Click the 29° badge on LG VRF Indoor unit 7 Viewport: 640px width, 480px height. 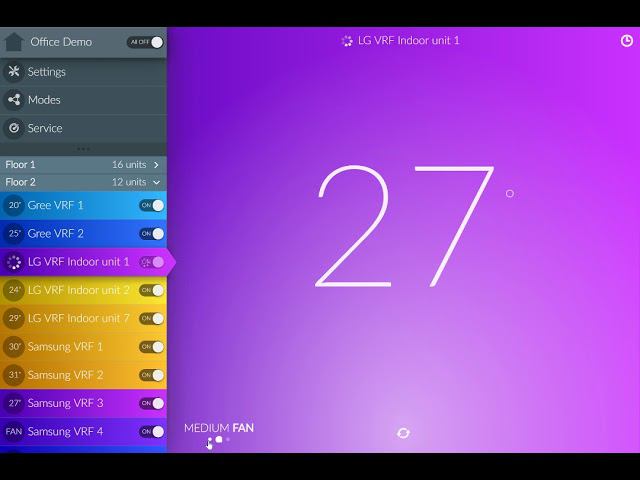click(14, 318)
